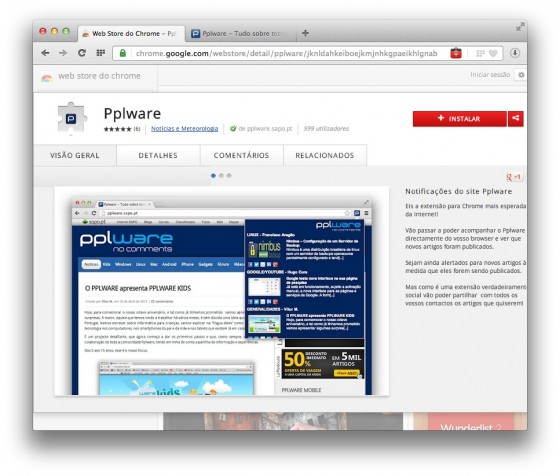Go back with the browser back arrow
560x476 pixels.
(45, 53)
